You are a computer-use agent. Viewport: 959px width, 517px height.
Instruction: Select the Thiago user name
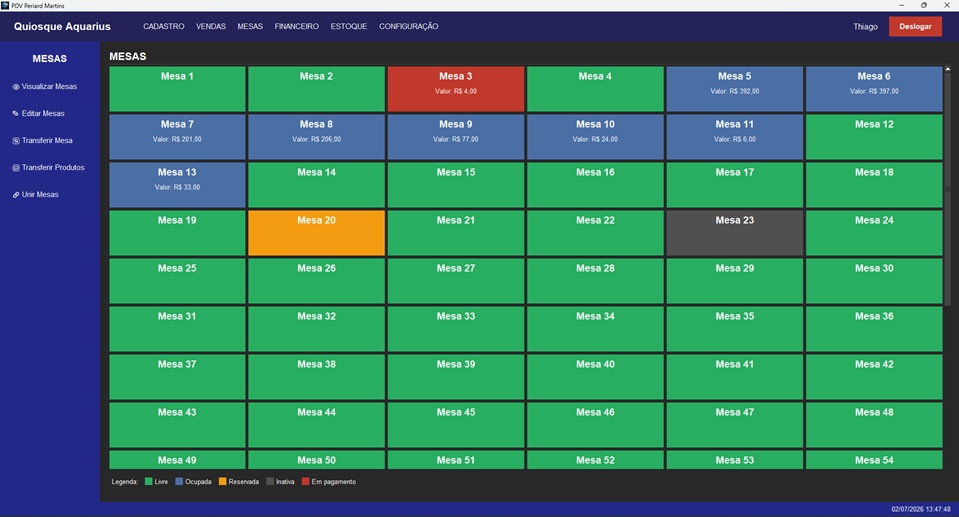[865, 27]
